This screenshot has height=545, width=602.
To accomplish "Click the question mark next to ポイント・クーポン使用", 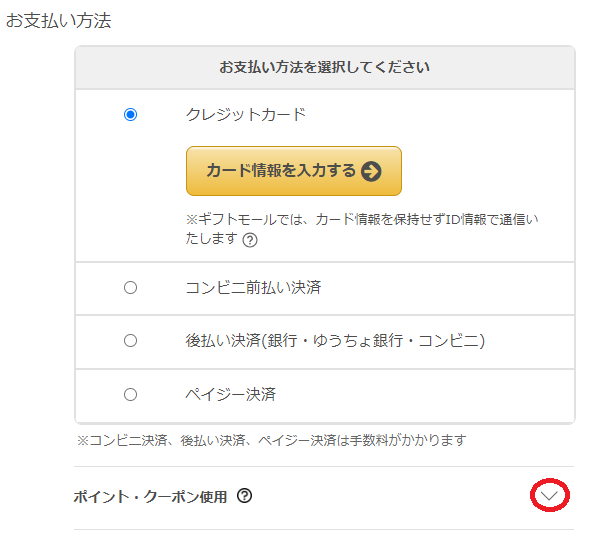I will 244,496.
